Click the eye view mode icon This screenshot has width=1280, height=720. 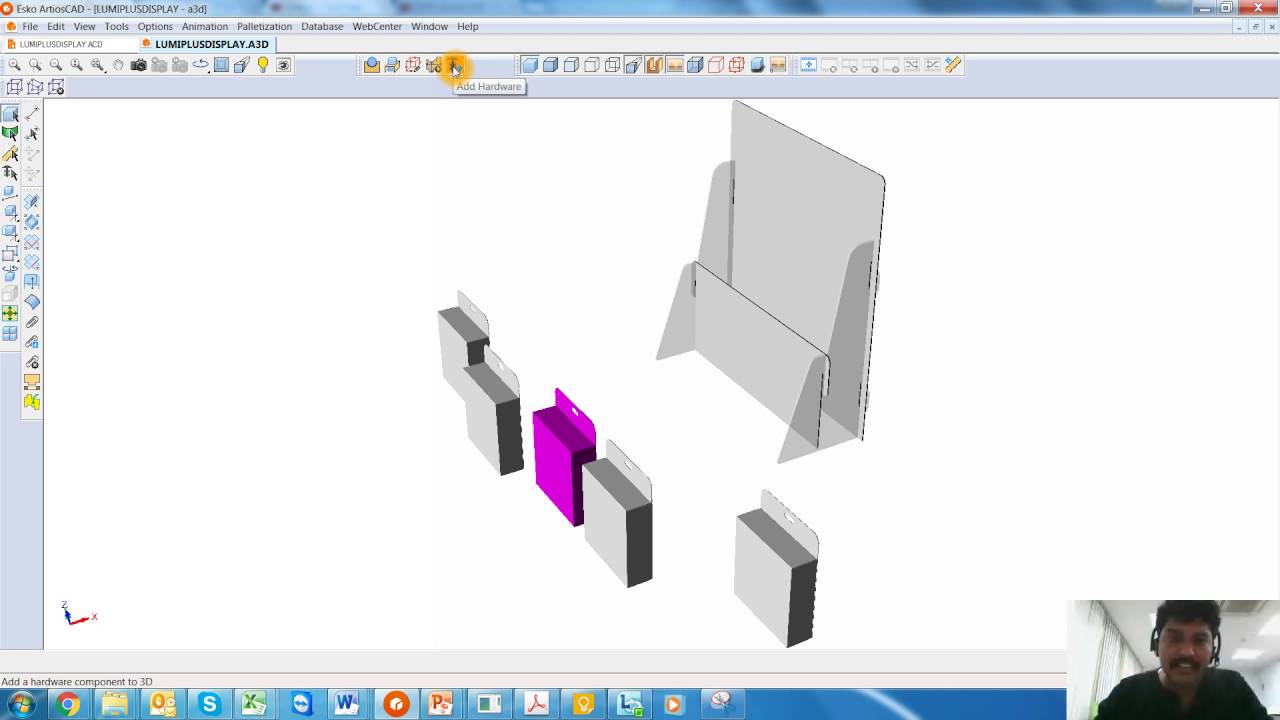(283, 65)
